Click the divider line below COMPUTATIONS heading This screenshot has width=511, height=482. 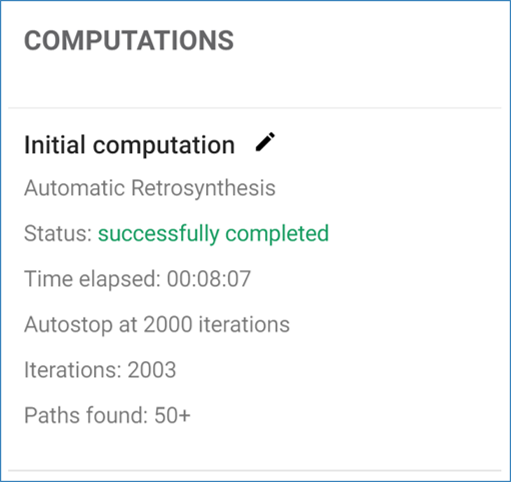(255, 108)
